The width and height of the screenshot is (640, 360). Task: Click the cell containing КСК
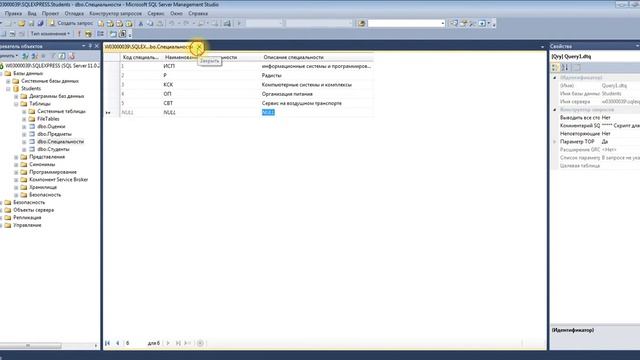pyautogui.click(x=211, y=85)
